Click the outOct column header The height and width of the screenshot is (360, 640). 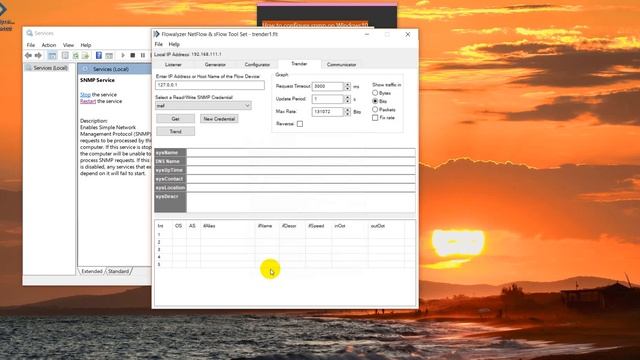point(386,226)
